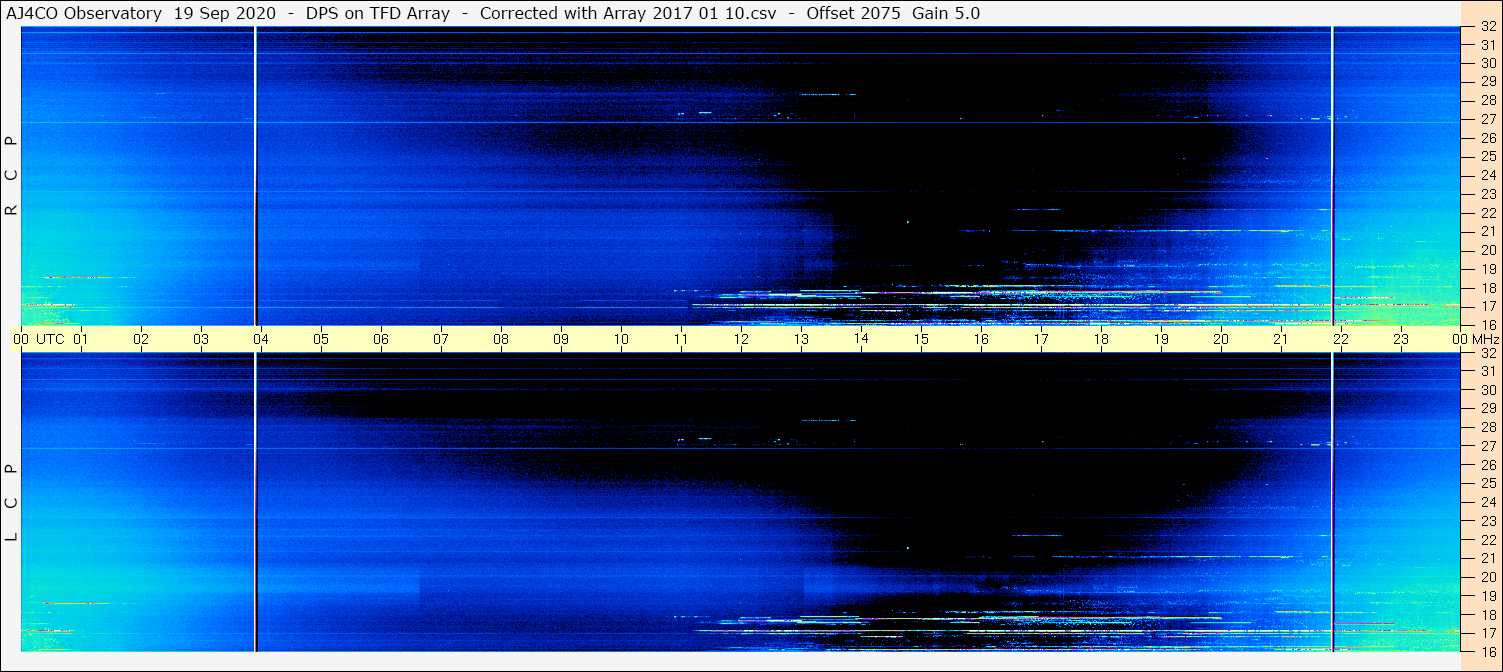Select hour "18" on the UTC time axis
Screen dimensions: 1503x672
click(x=1101, y=339)
